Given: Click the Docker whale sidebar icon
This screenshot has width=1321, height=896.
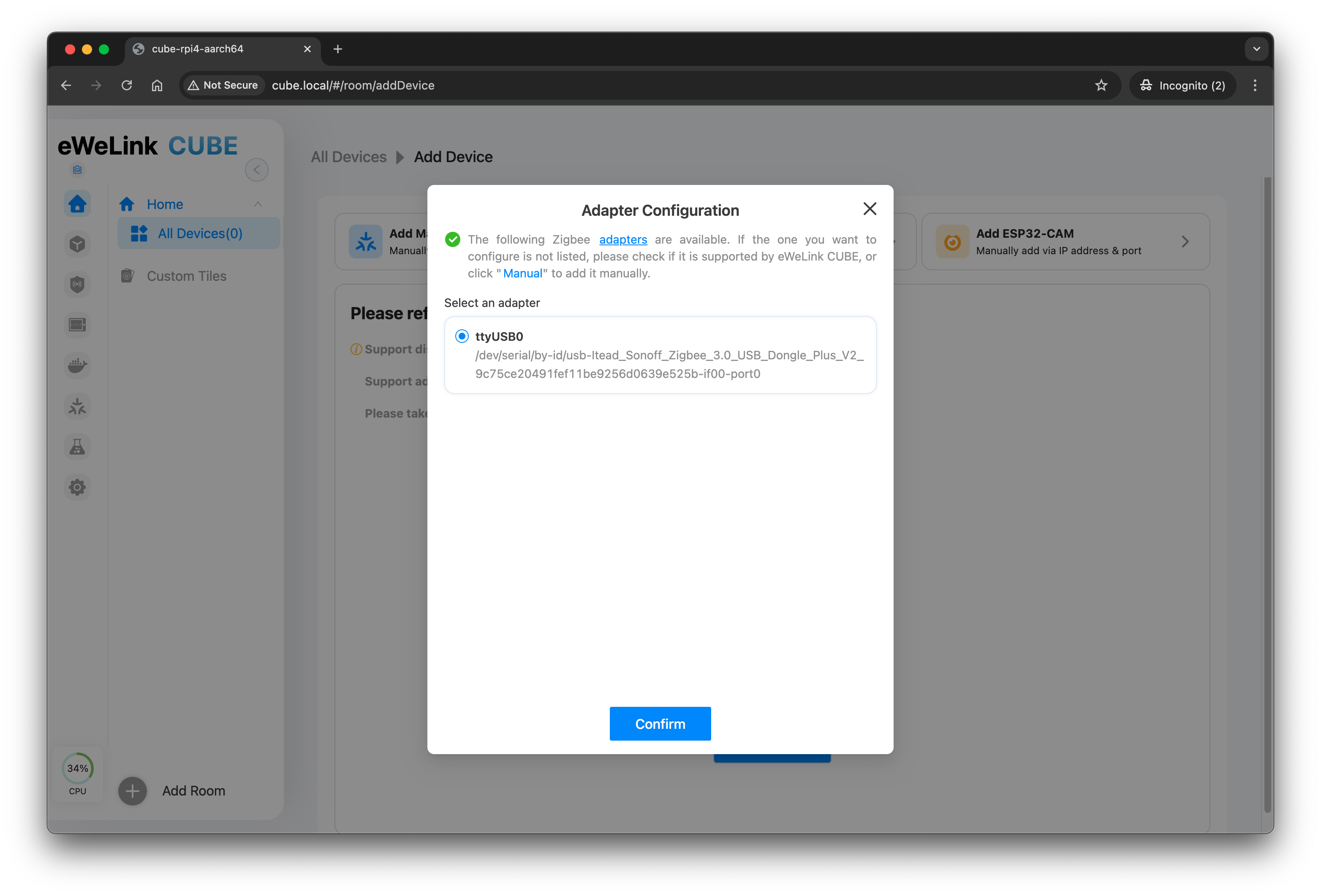Looking at the screenshot, I should [x=77, y=365].
